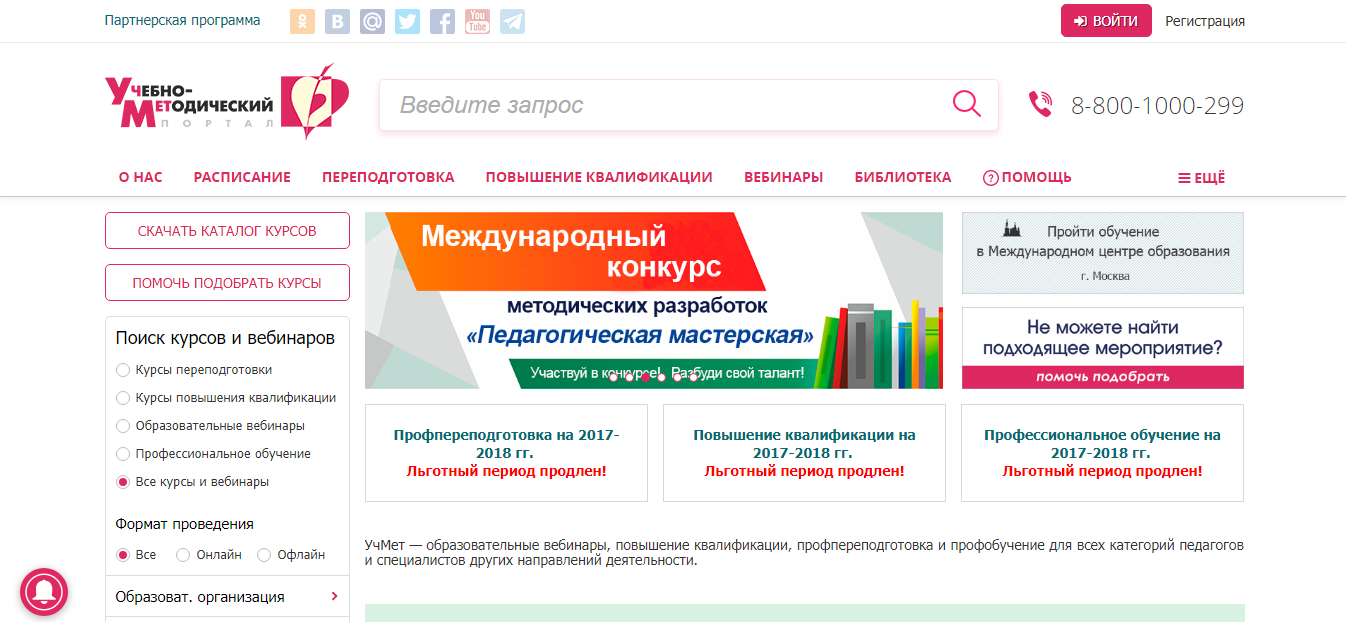Open the notification bell icon
This screenshot has width=1346, height=622.
coord(44,592)
